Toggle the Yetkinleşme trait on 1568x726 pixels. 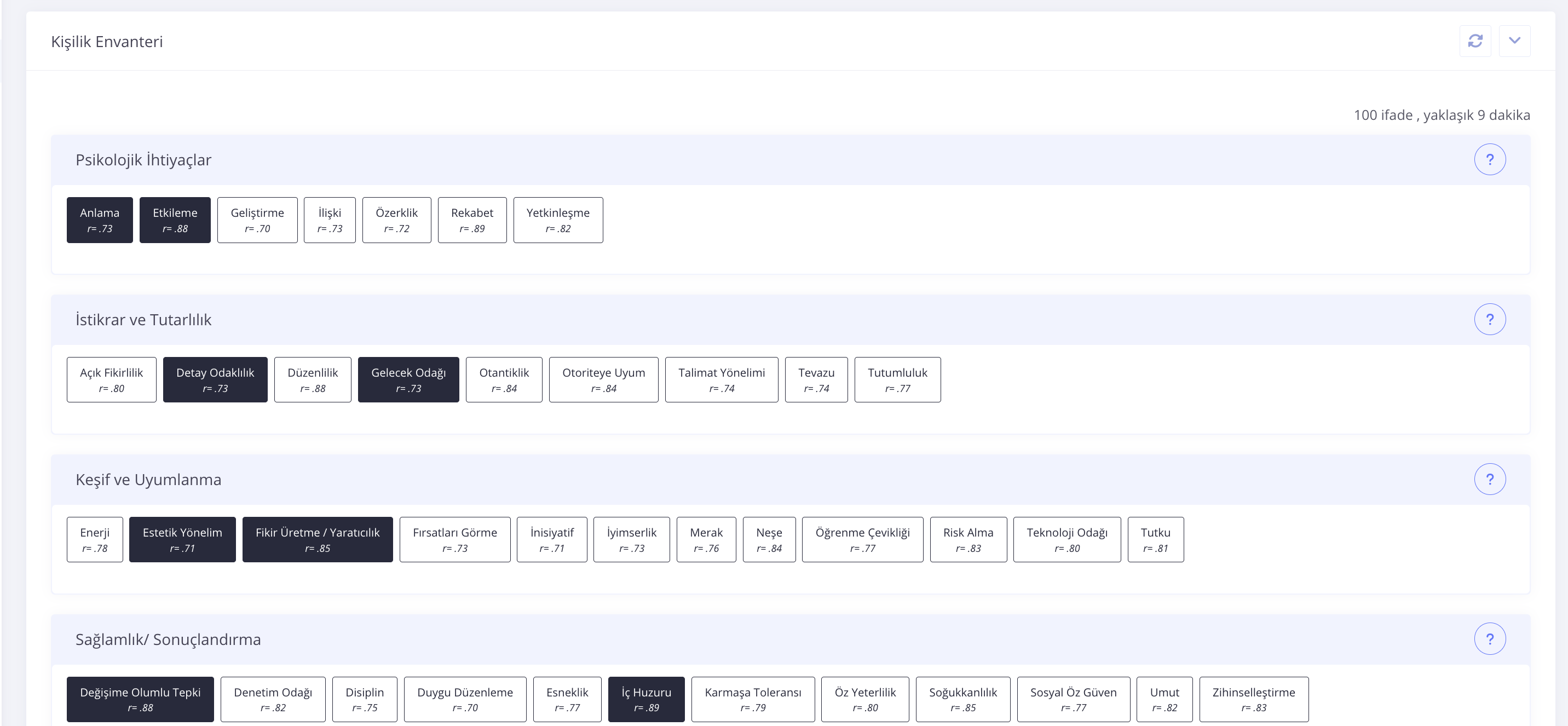point(557,220)
